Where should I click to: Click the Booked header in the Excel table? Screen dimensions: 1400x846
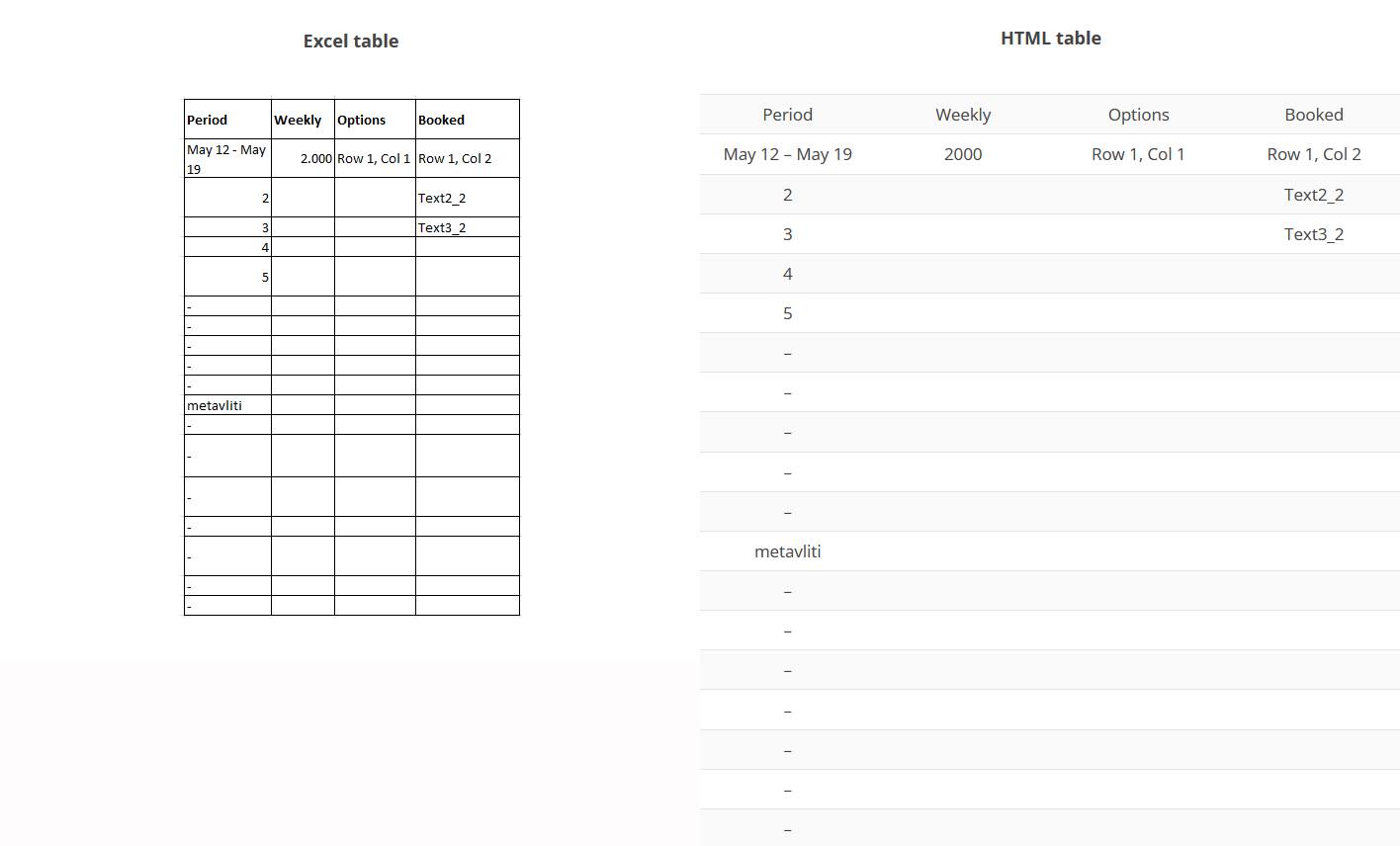pos(467,120)
